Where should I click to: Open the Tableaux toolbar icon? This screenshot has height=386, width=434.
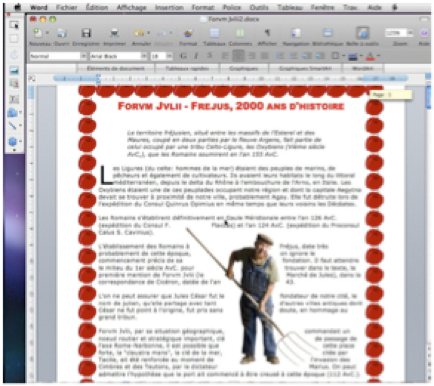pos(214,33)
